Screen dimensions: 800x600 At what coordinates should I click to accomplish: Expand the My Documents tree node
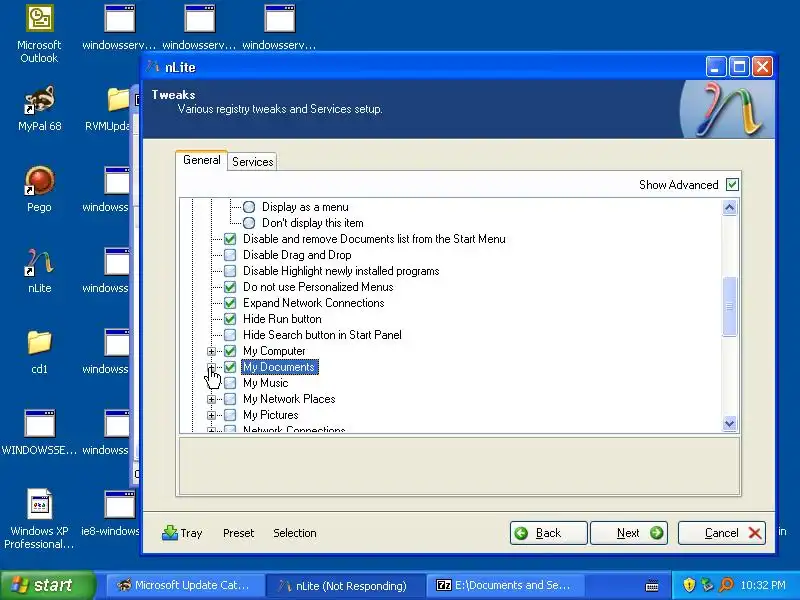click(211, 367)
